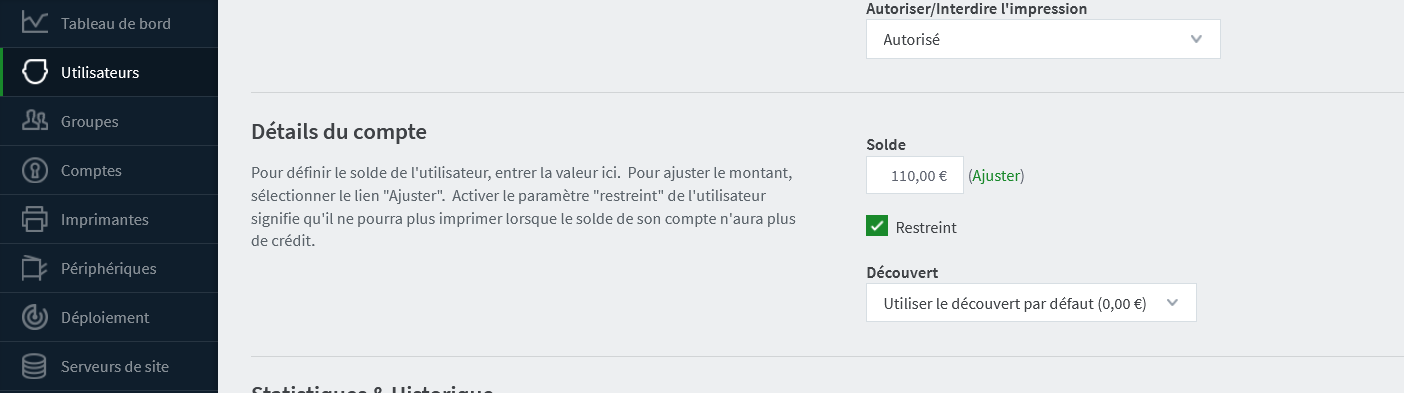This screenshot has width=1404, height=393.
Task: Toggle Restreint by its label text
Action: pos(926,227)
